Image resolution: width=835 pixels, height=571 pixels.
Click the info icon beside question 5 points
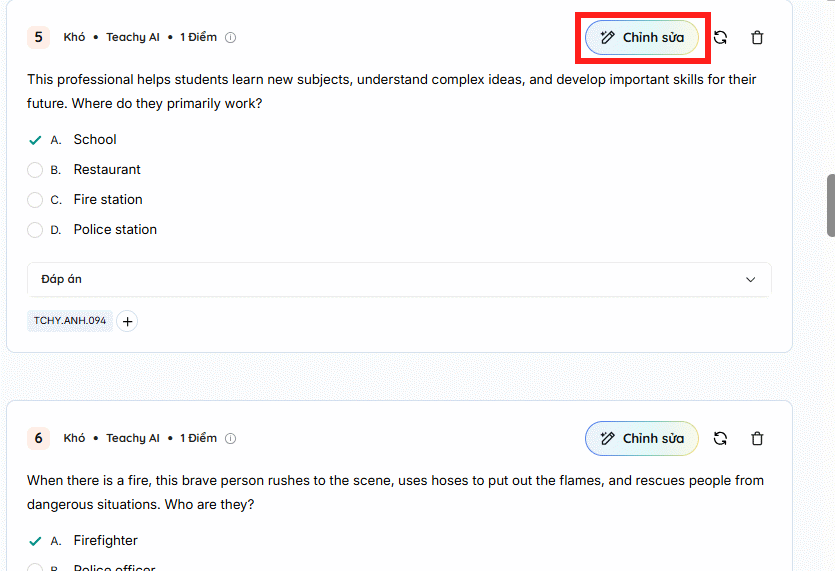tap(231, 38)
